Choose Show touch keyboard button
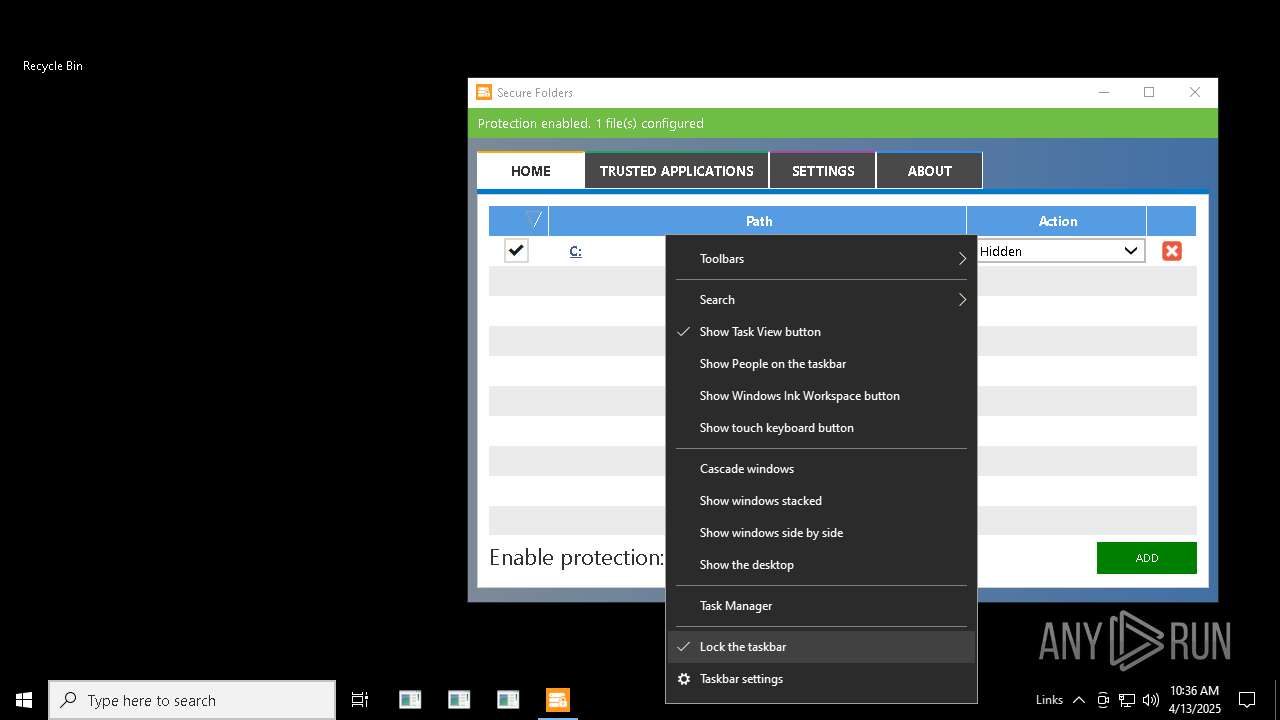The height and width of the screenshot is (720, 1280). (821, 428)
